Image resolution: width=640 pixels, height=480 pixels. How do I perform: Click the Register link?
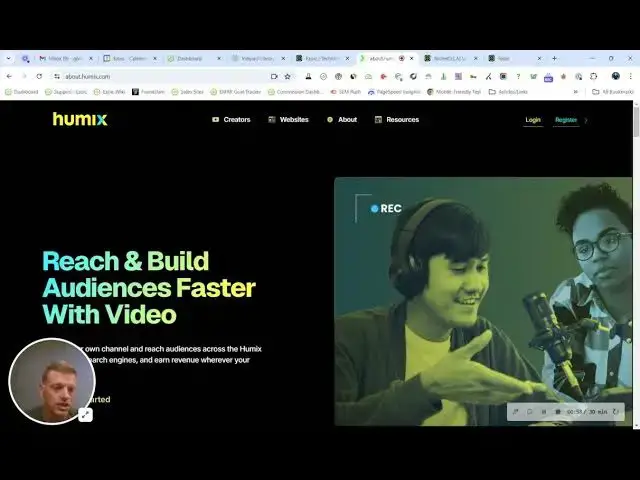point(566,120)
